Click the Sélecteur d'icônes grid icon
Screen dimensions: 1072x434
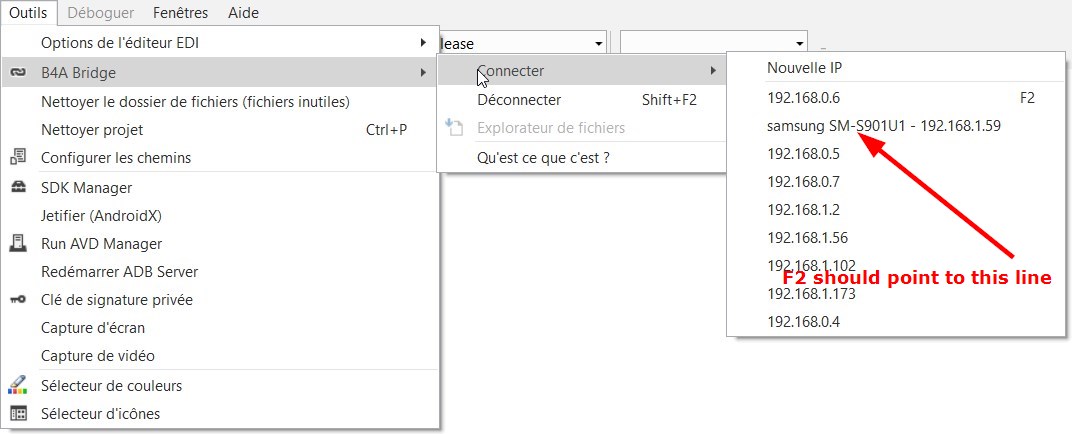(18, 414)
